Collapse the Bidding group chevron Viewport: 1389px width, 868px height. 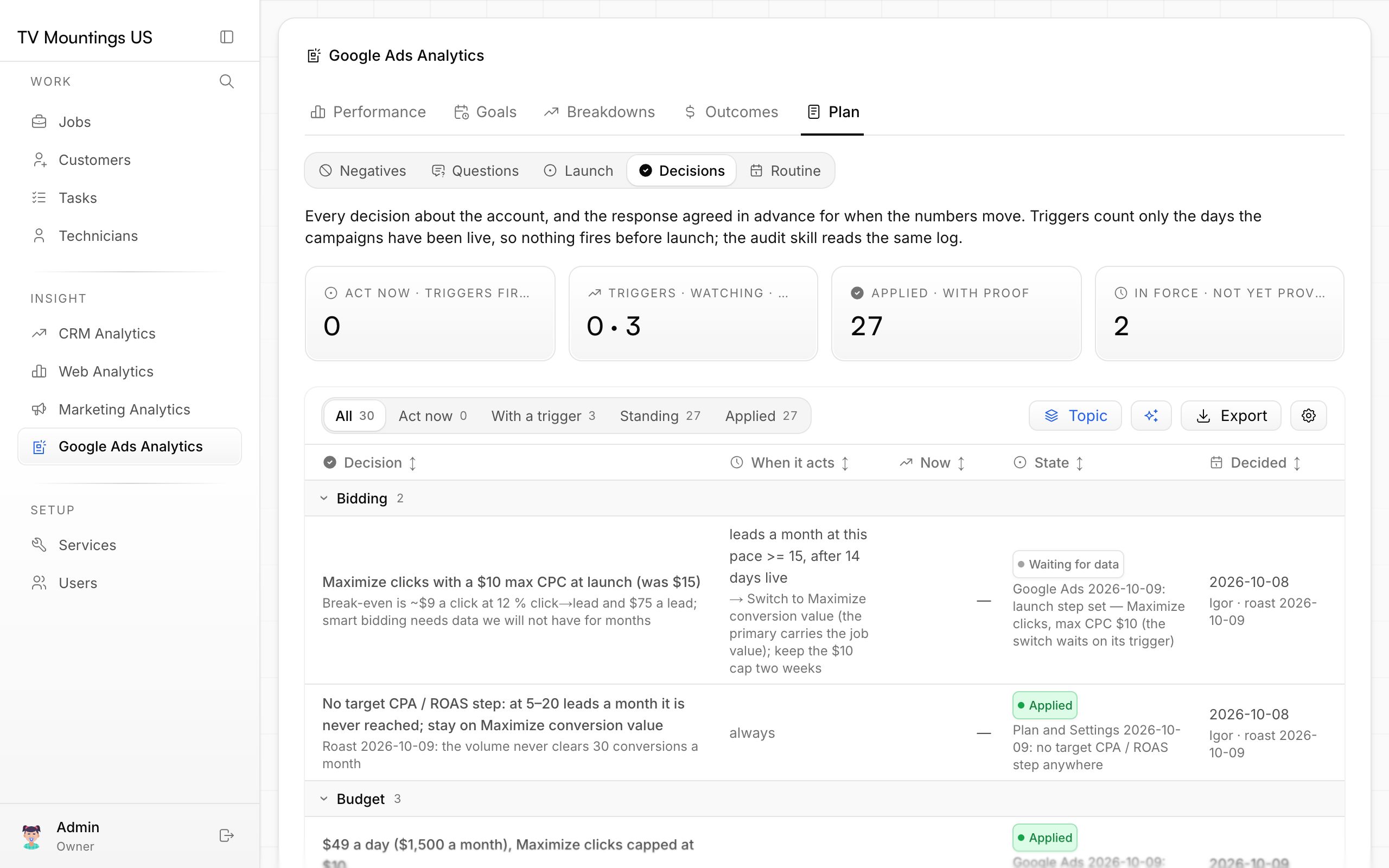click(324, 499)
